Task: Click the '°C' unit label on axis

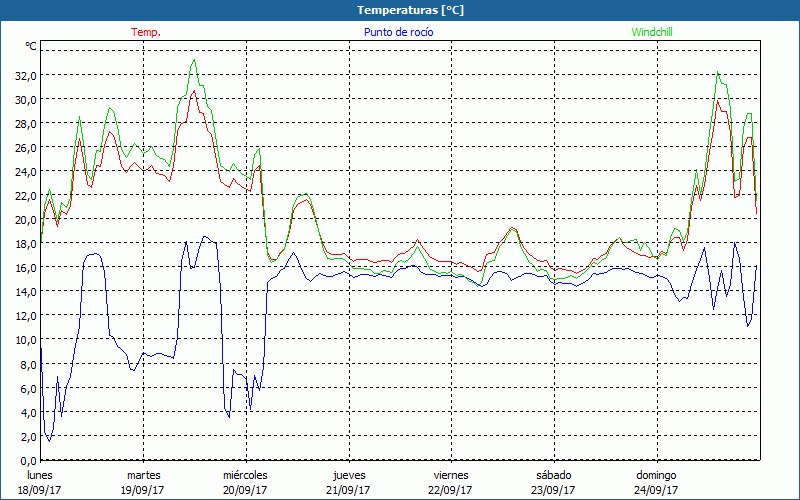Action: coord(31,47)
